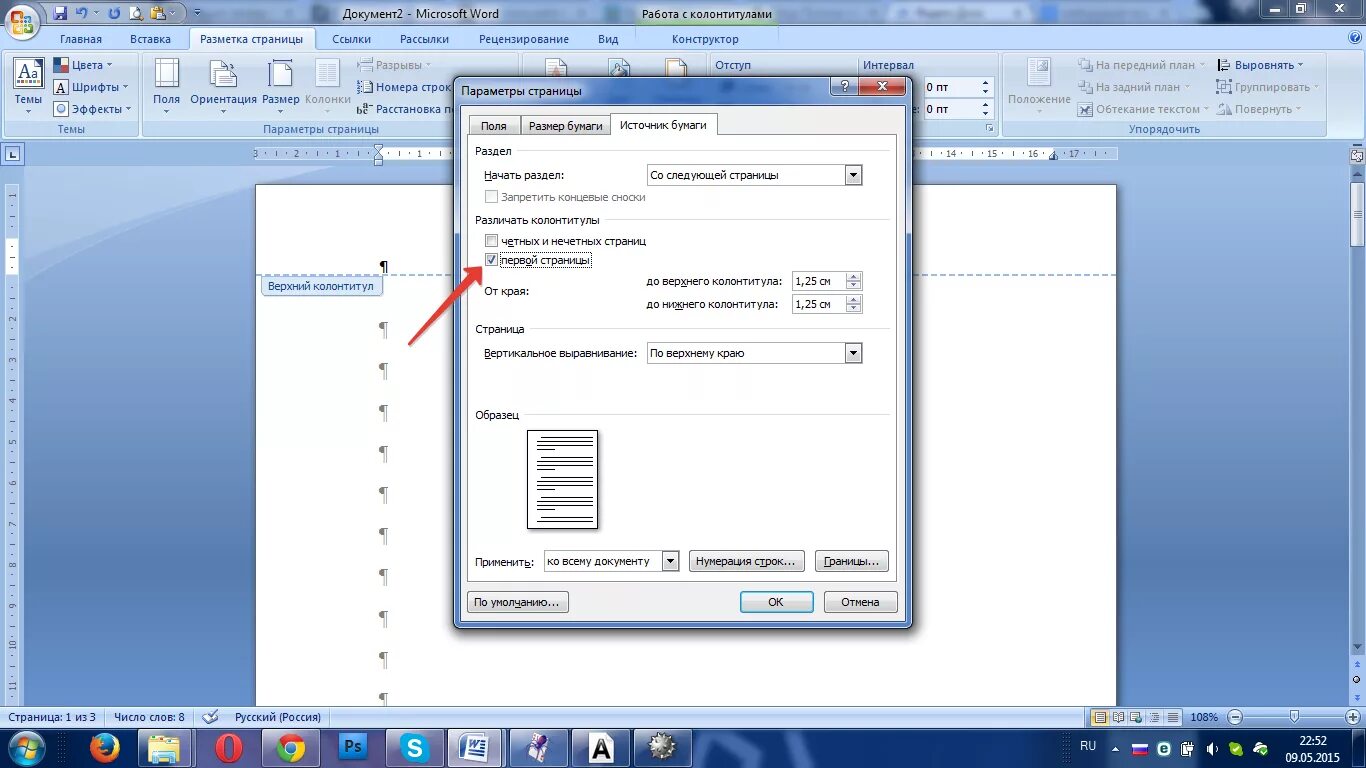Image resolution: width=1366 pixels, height=768 pixels.
Task: Click the Нумерация строк button
Action: pyautogui.click(x=747, y=561)
